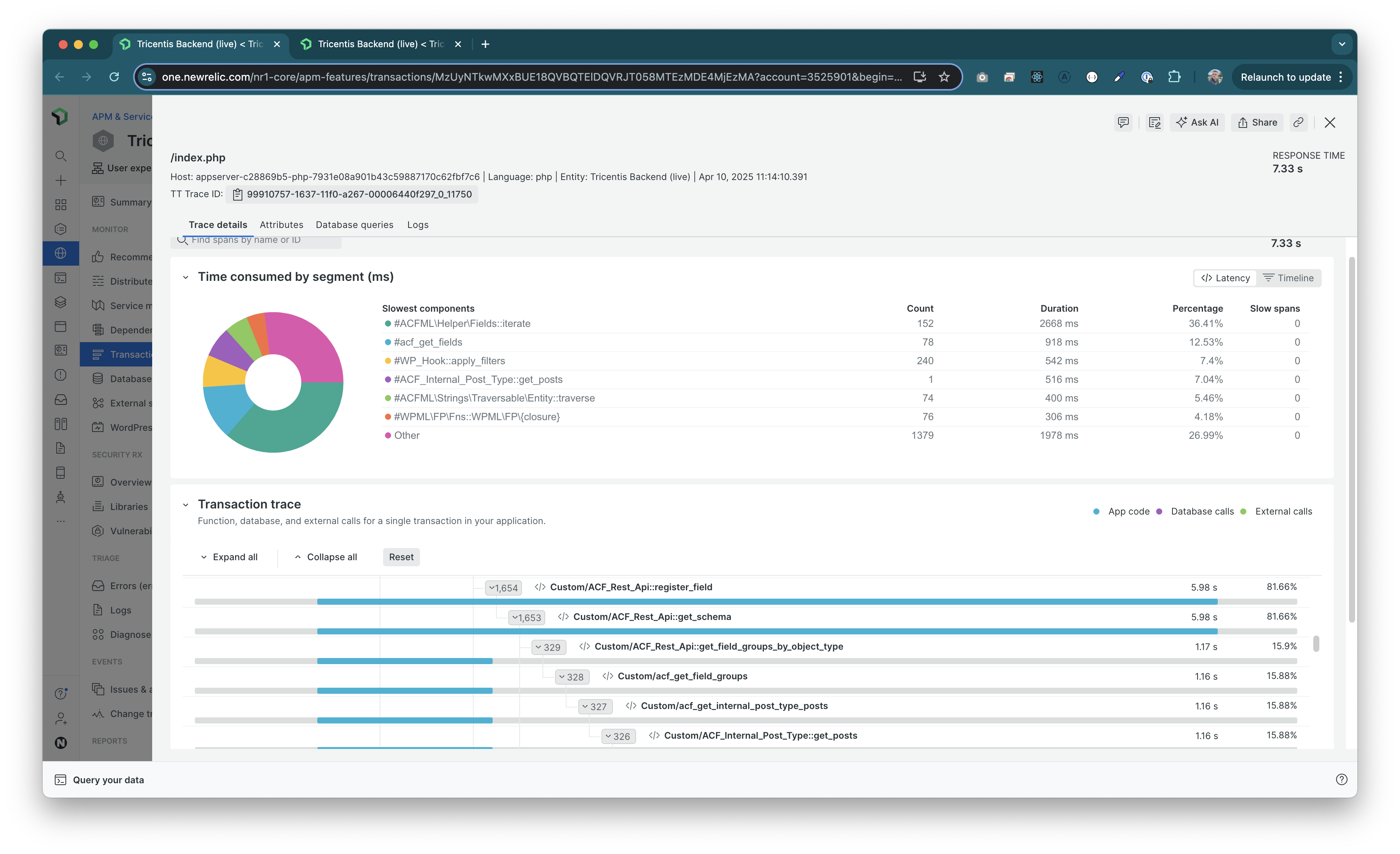
Task: Open the Trace details tab
Action: tap(218, 225)
